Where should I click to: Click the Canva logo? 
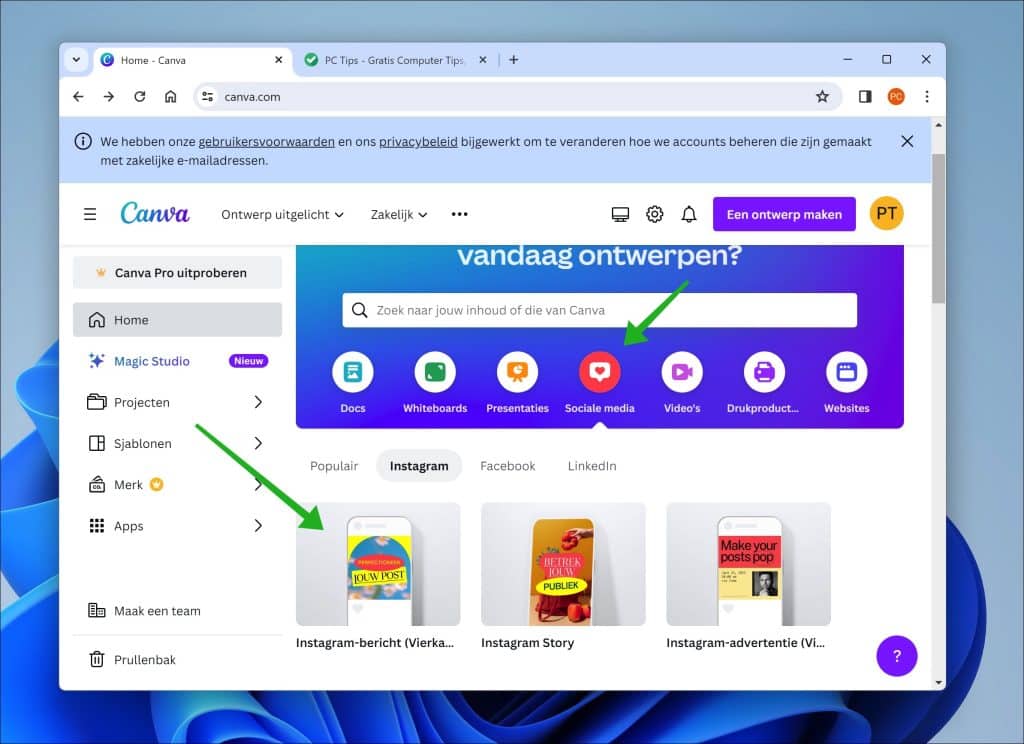coord(155,214)
